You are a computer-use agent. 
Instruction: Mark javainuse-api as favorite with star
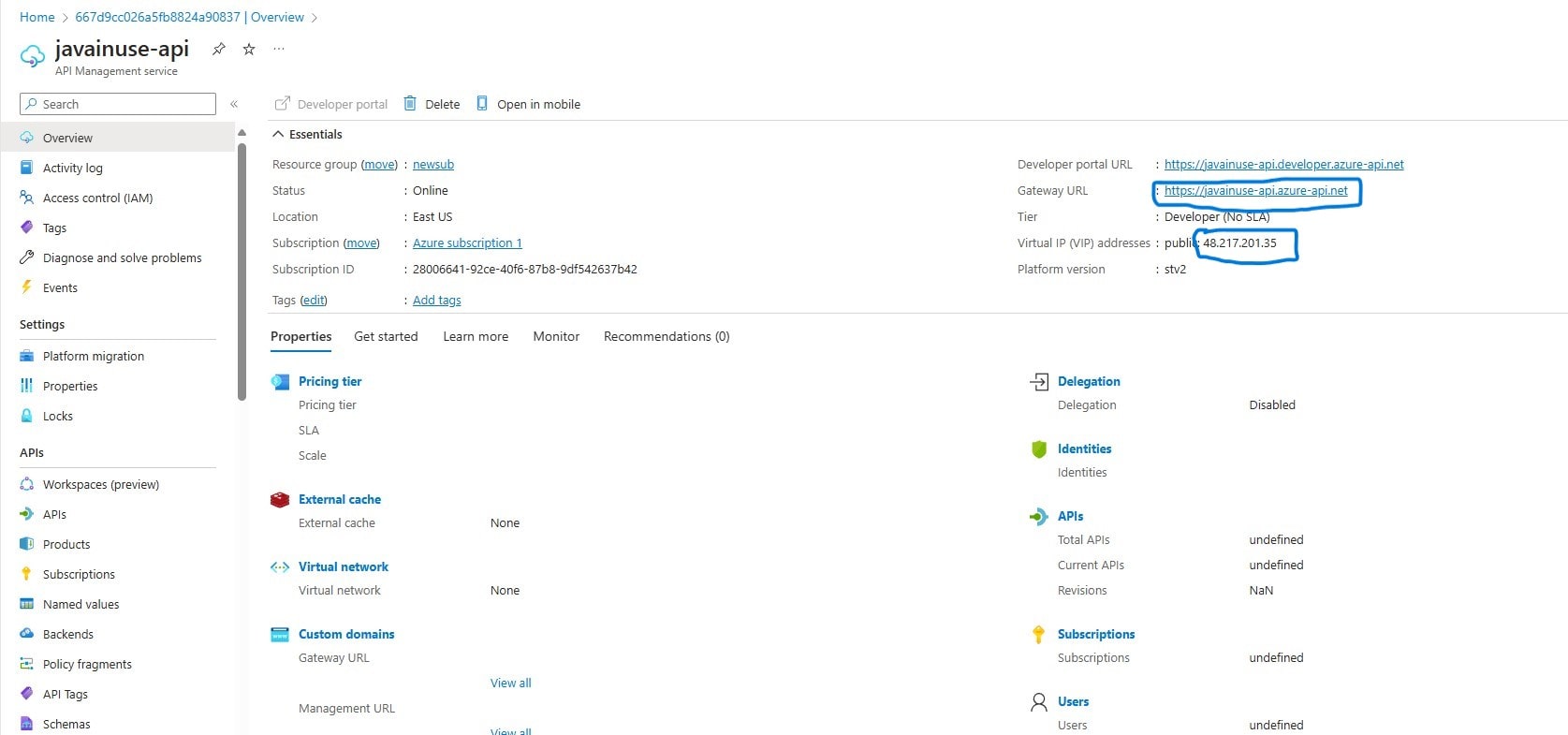pyautogui.click(x=249, y=49)
